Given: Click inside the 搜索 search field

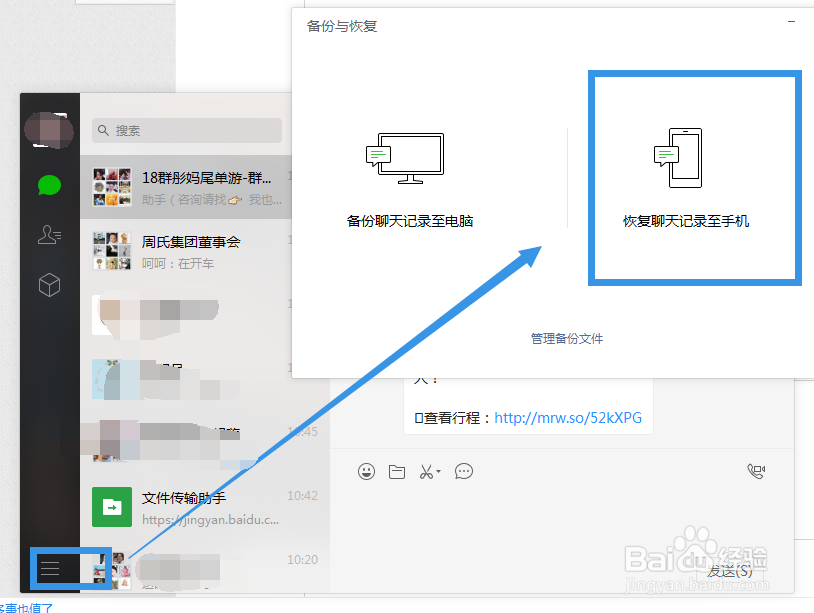Looking at the screenshot, I should coord(186,130).
